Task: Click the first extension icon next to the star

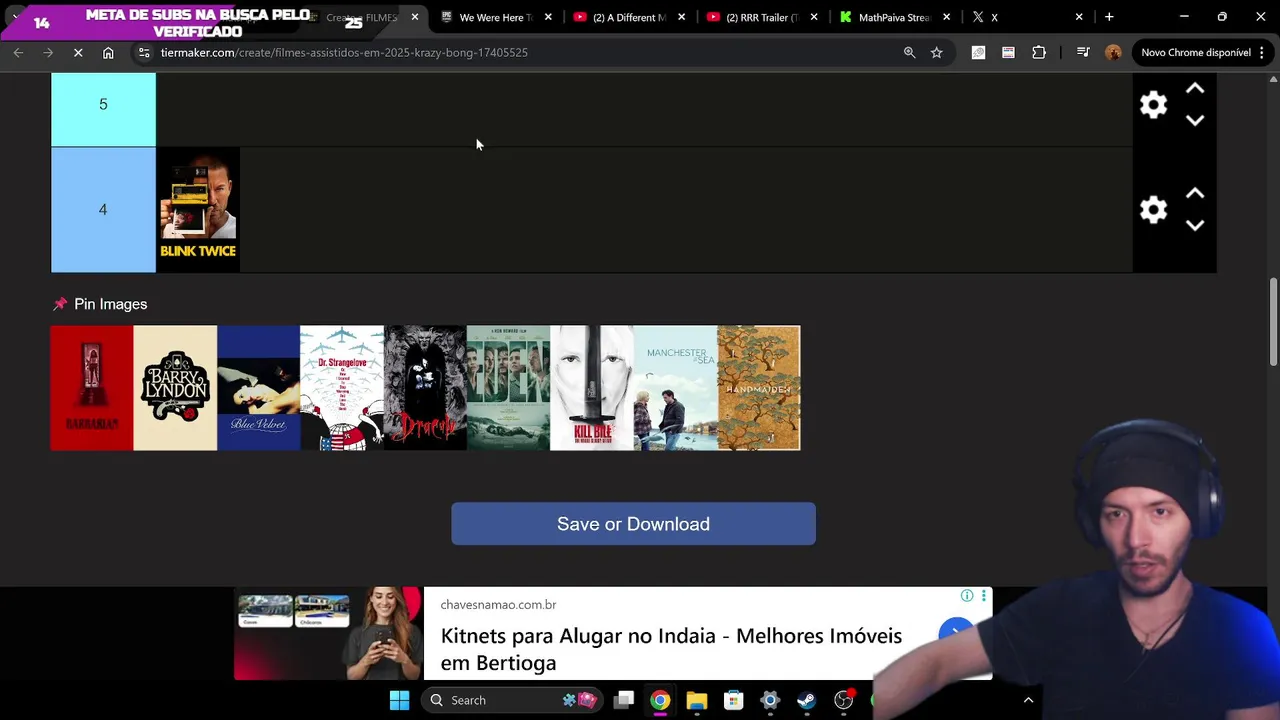Action: click(x=978, y=53)
